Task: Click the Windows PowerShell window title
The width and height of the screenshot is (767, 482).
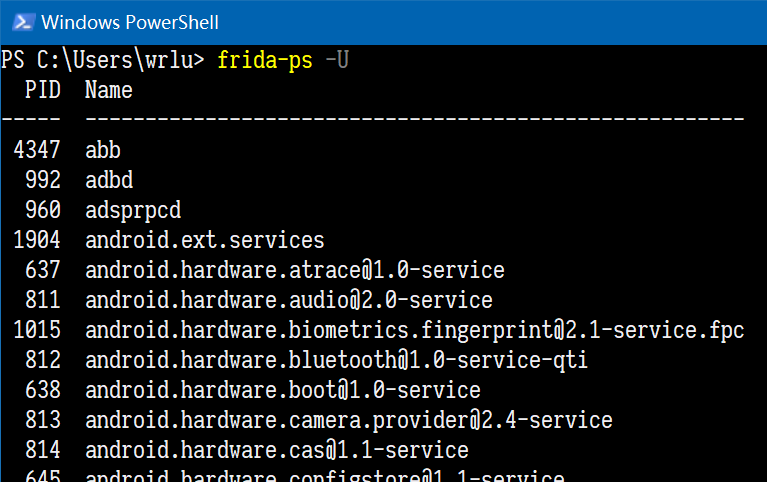Action: pyautogui.click(x=130, y=23)
